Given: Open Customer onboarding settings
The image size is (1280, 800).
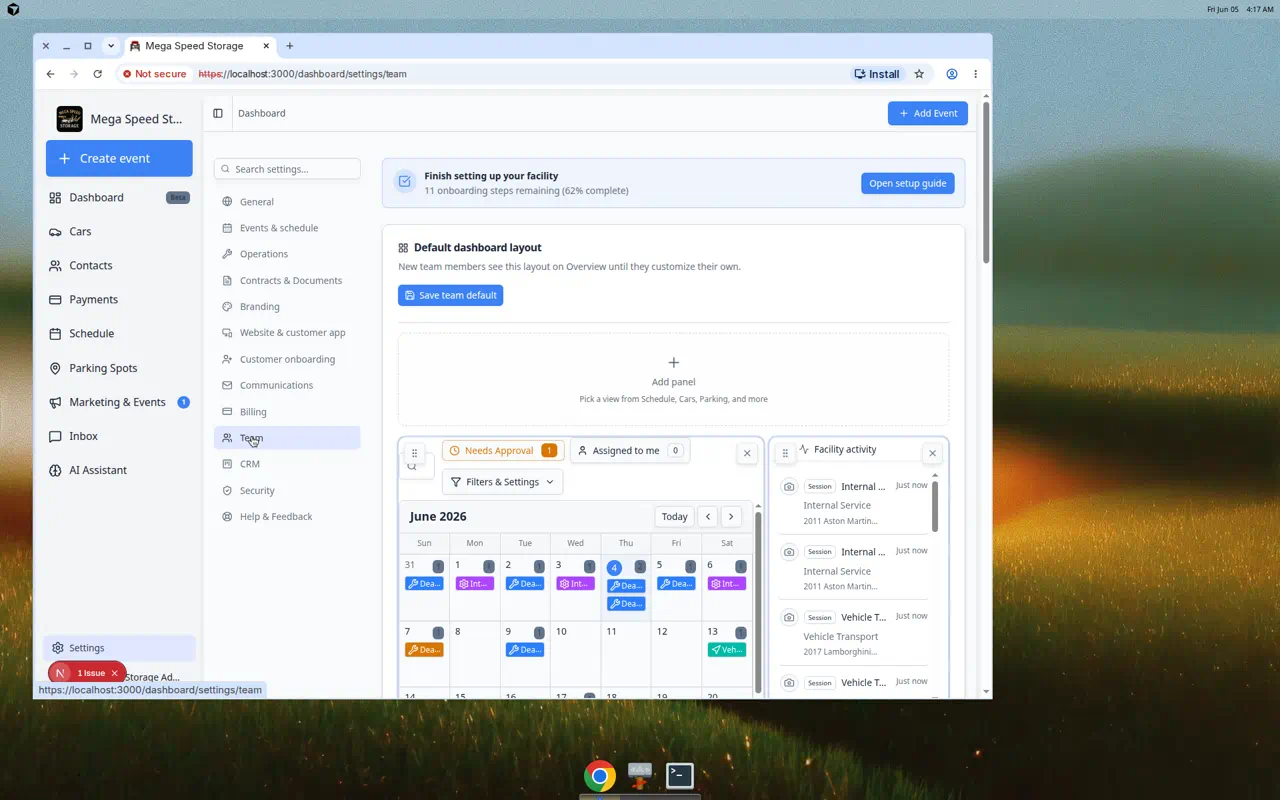Looking at the screenshot, I should pyautogui.click(x=287, y=359).
